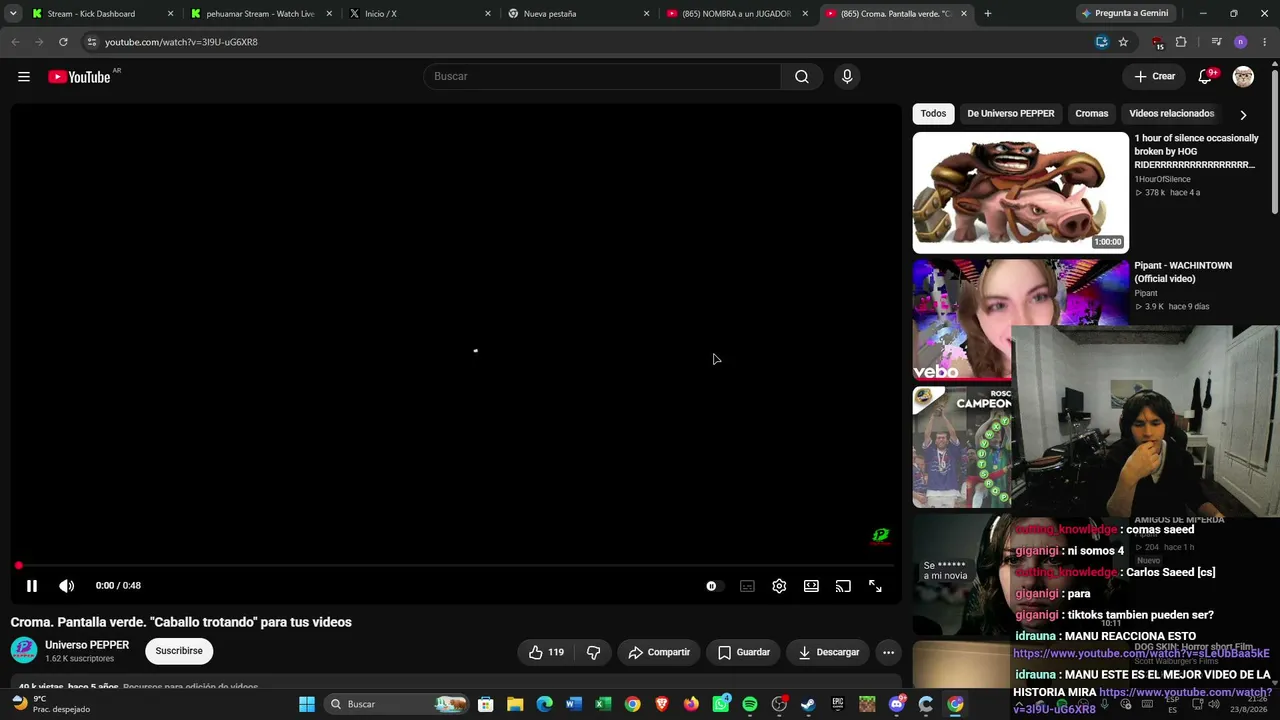Viewport: 1280px width, 720px height.
Task: Switch to the Inicio / X tab
Action: pos(420,14)
